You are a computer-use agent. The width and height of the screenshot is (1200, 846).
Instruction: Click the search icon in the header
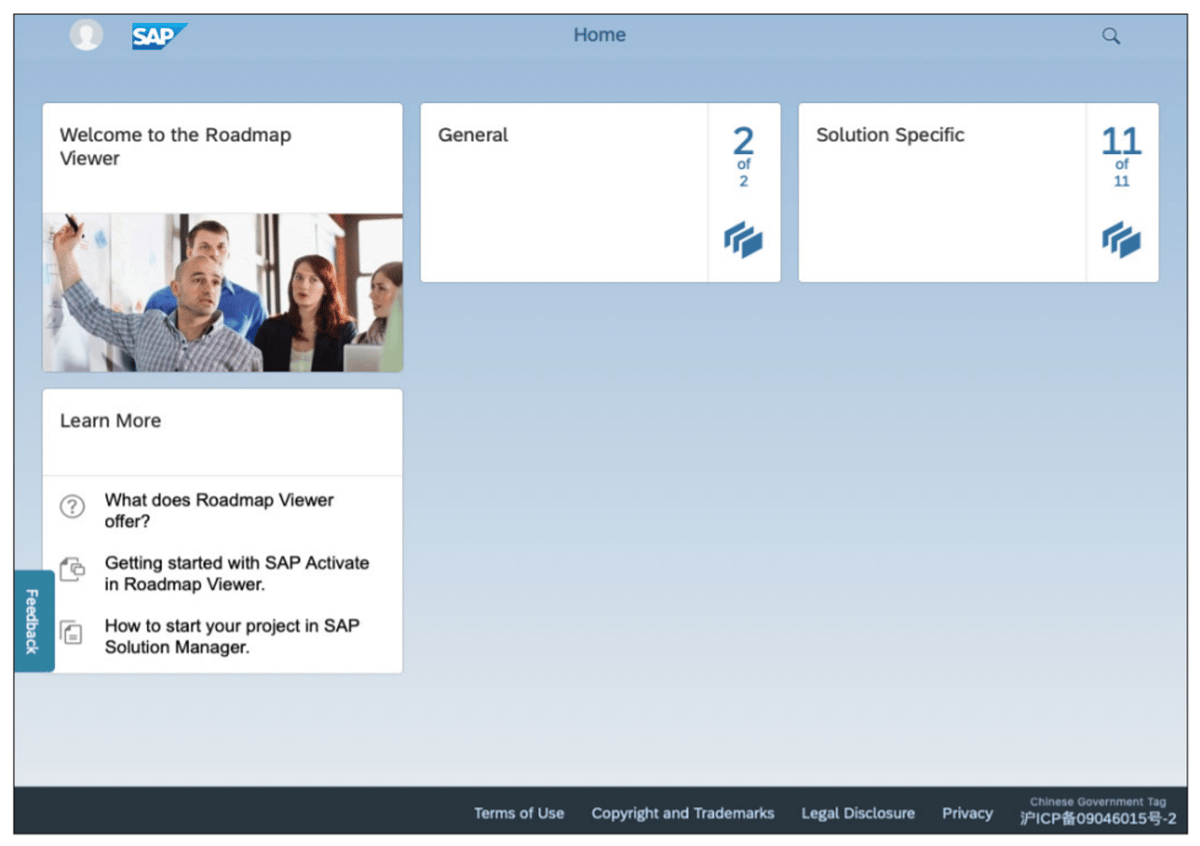pos(1110,35)
